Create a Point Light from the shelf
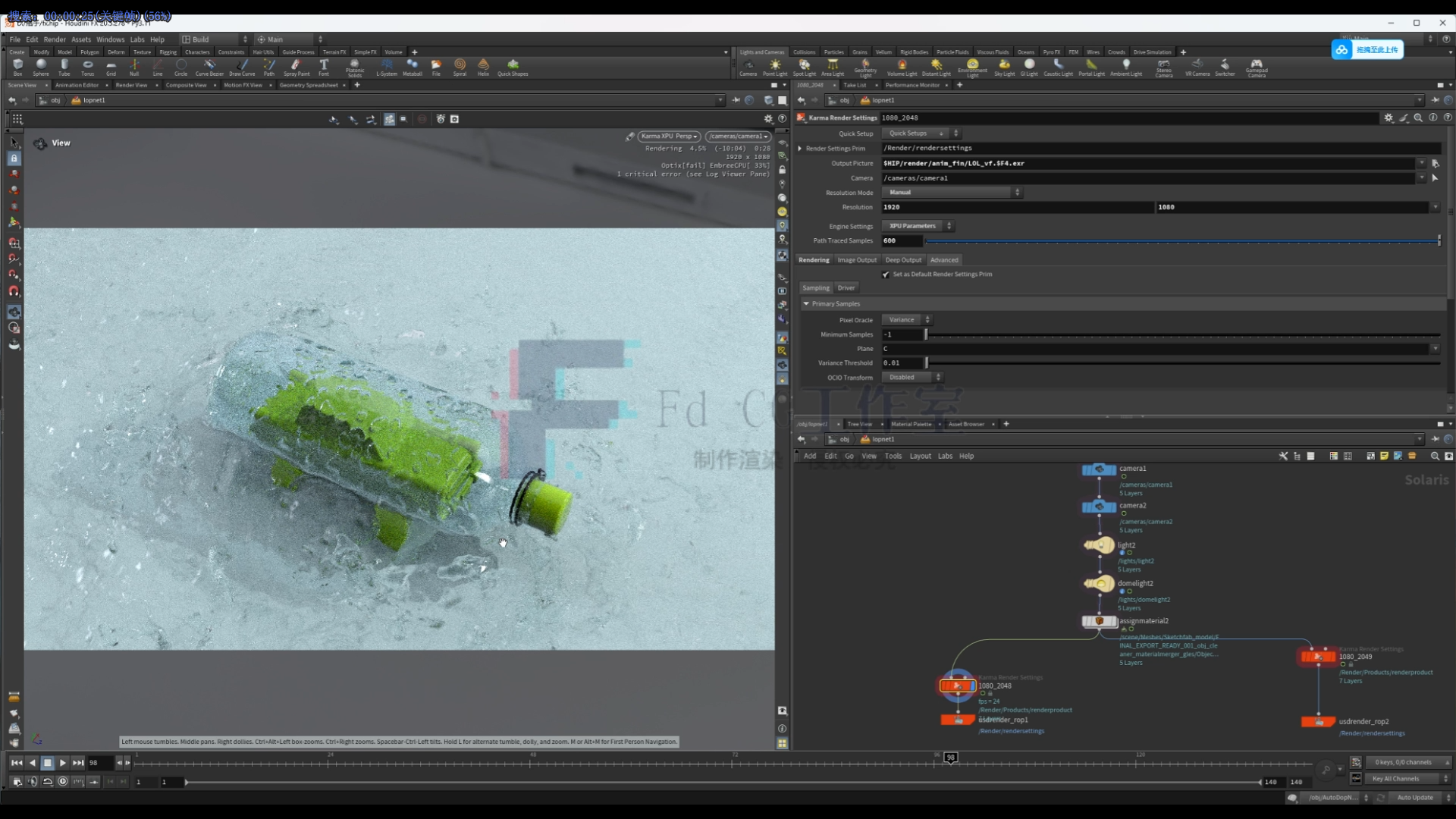The width and height of the screenshot is (1456, 819). click(774, 67)
